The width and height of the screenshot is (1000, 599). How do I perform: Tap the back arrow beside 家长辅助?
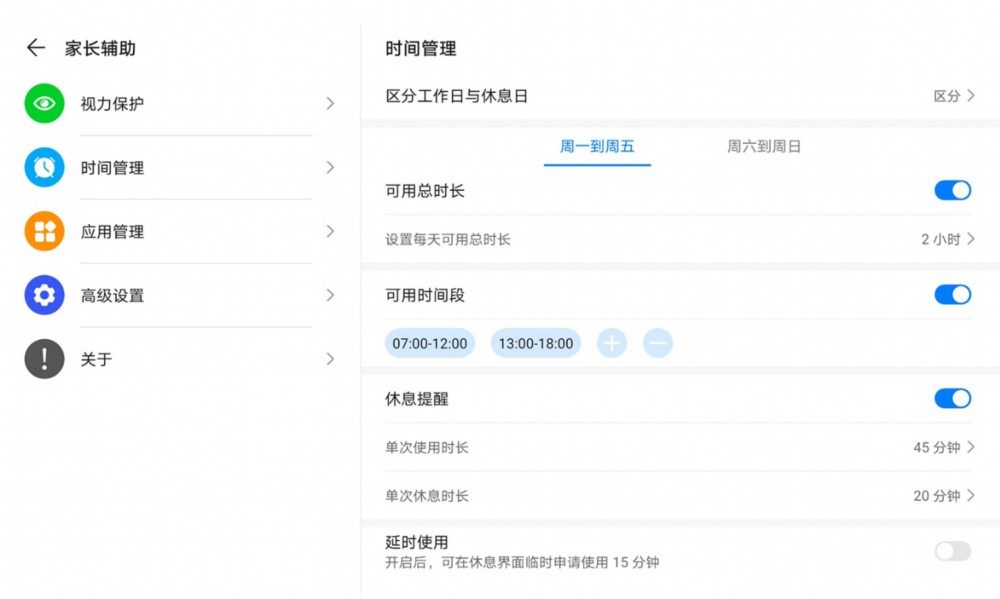click(x=36, y=48)
